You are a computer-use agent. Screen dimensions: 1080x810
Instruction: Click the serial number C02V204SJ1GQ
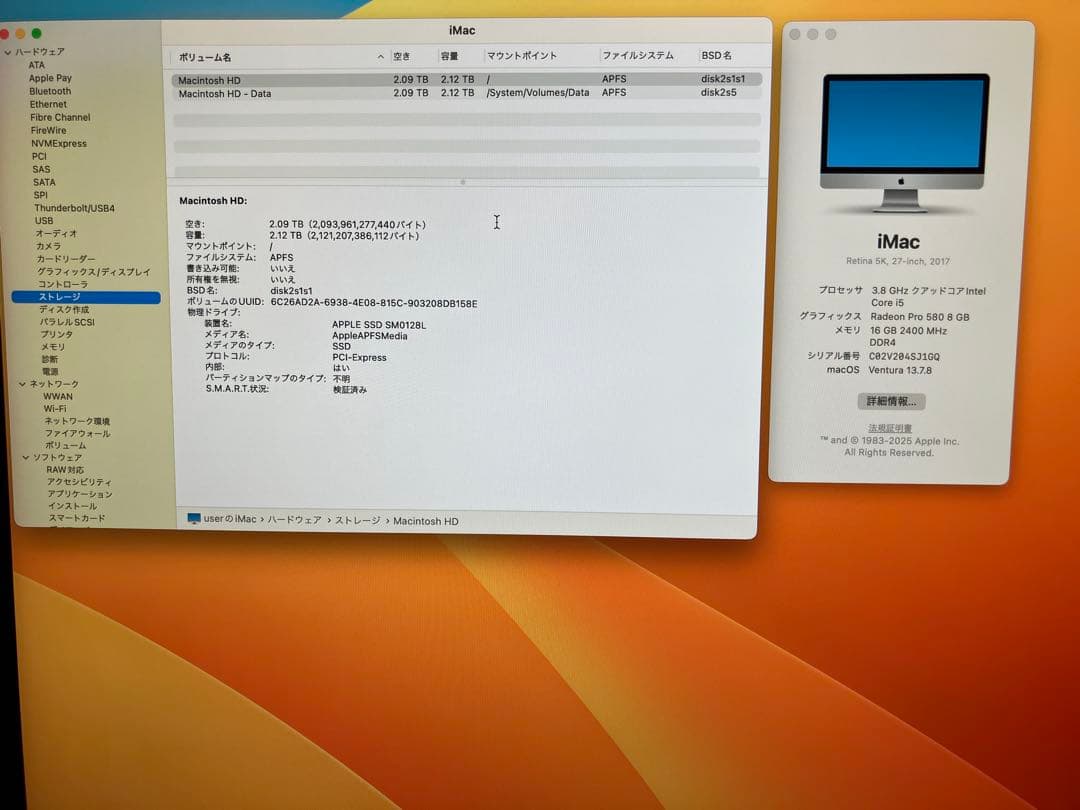click(x=904, y=356)
